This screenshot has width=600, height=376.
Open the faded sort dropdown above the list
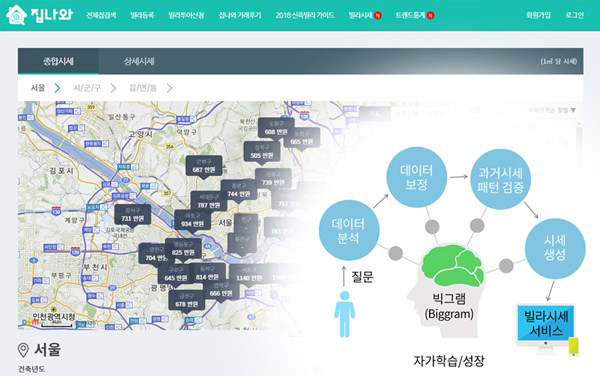click(552, 110)
